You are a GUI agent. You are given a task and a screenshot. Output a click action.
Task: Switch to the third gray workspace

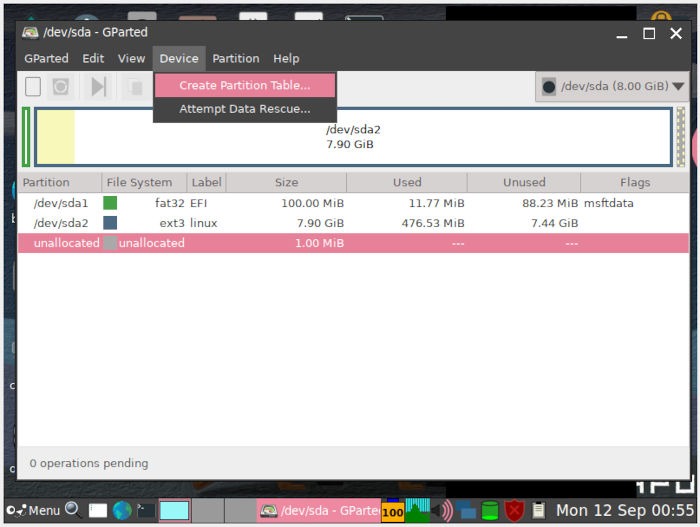tap(240, 510)
